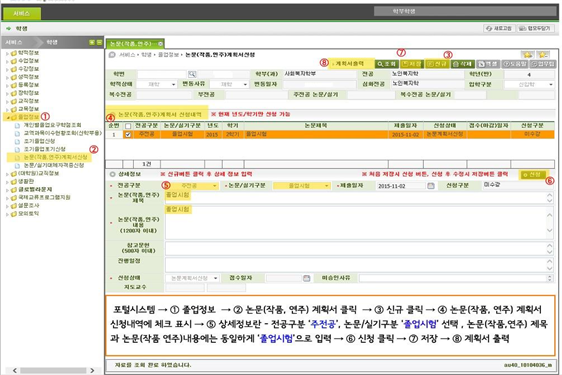562x375 pixels.
Task: Click the yellow 신청 apply button
Action: 533,175
